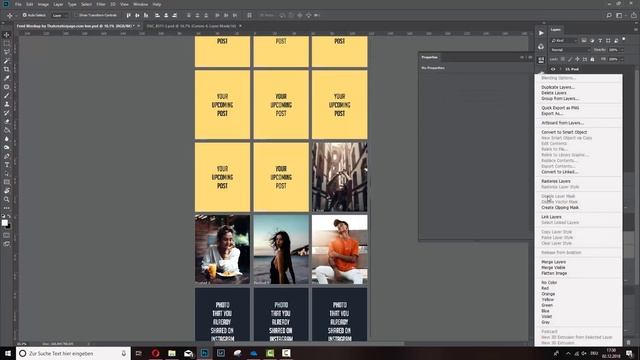640x360 pixels.
Task: Select the Rectangular Marquee tool
Action: point(7,43)
